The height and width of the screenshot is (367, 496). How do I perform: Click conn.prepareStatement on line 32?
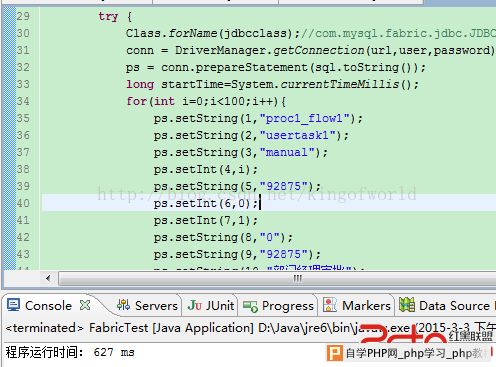coord(234,67)
